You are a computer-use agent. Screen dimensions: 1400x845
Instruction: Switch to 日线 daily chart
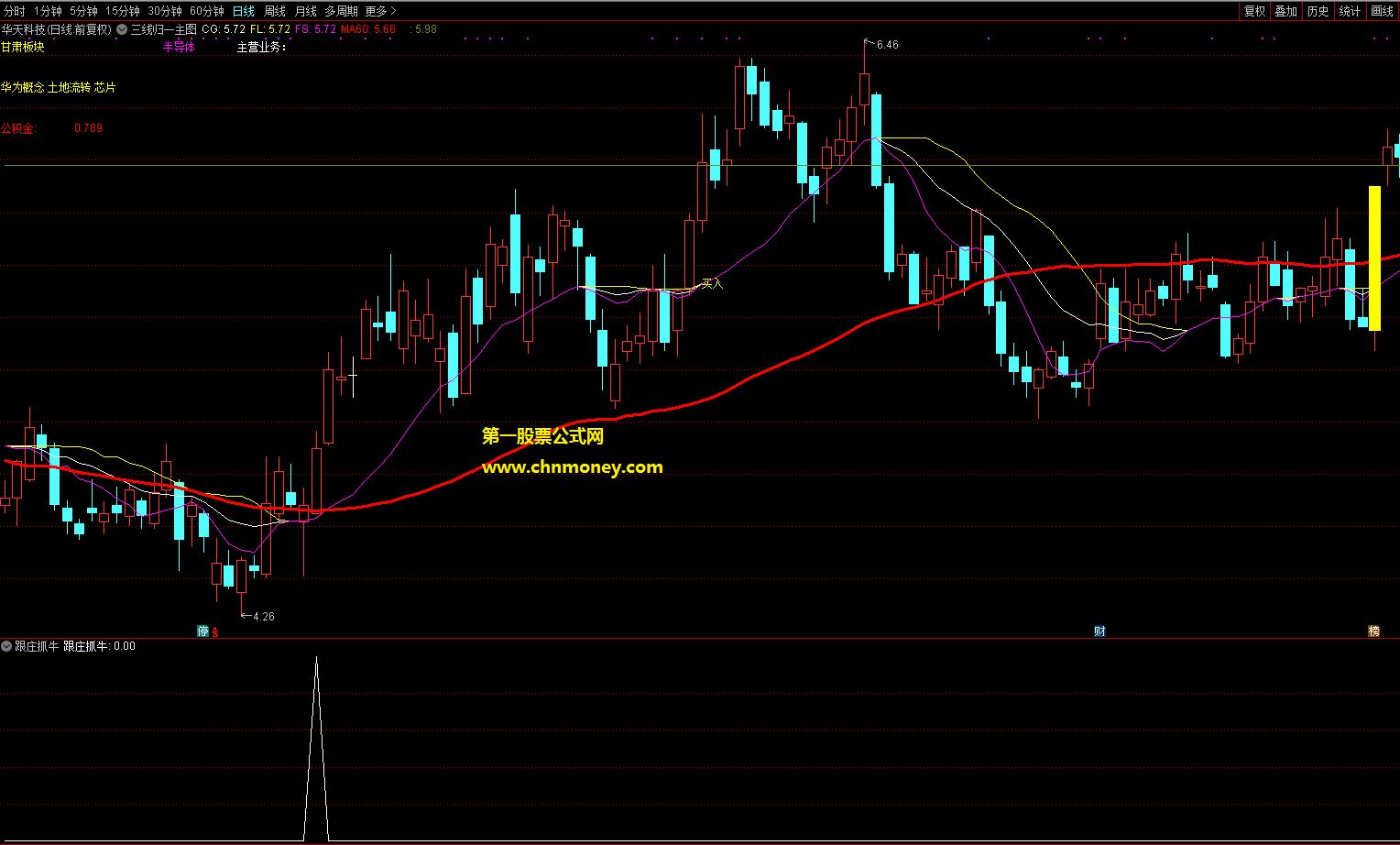pos(243,11)
